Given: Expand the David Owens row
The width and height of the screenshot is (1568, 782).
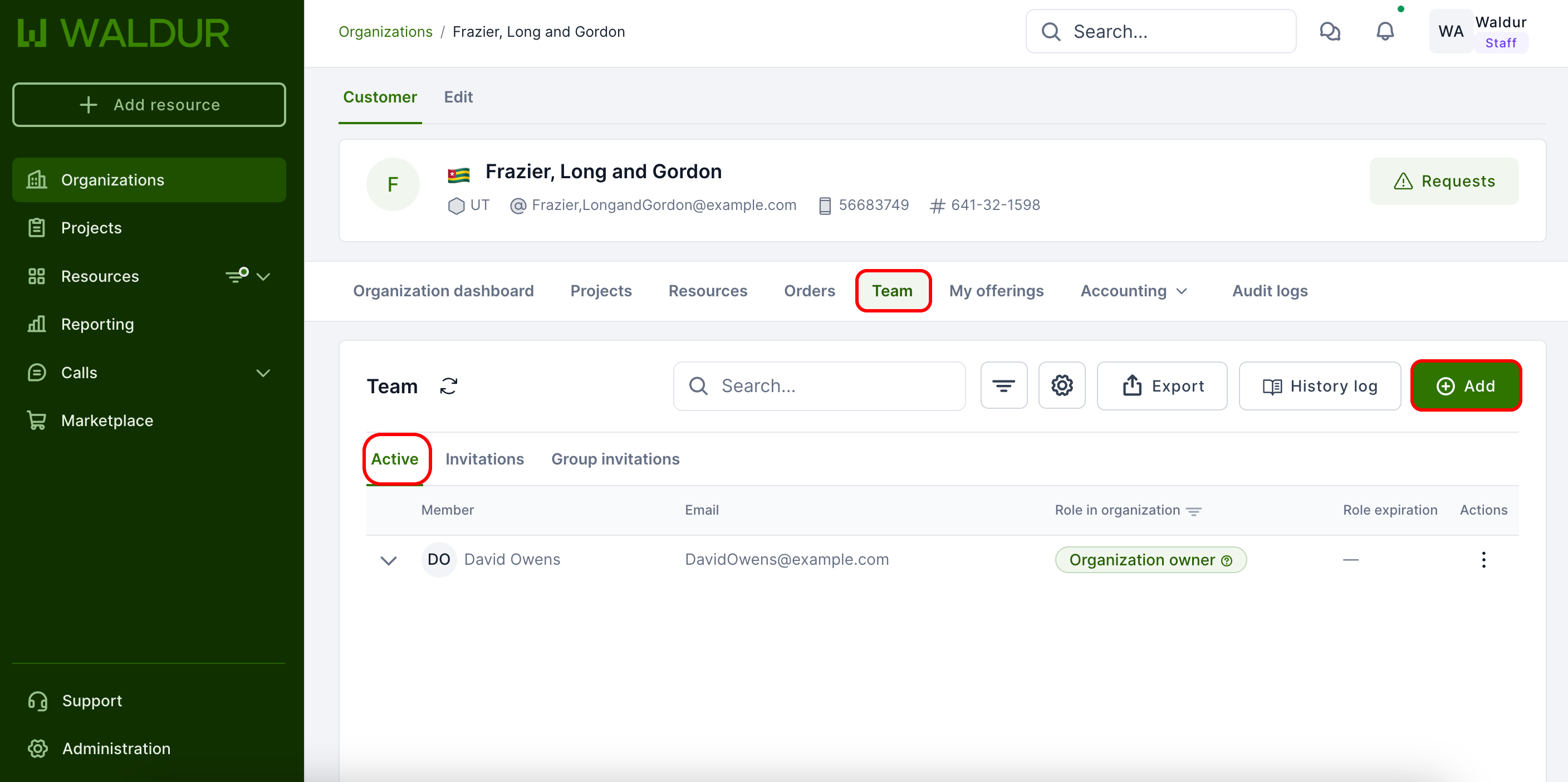Looking at the screenshot, I should coord(388,560).
